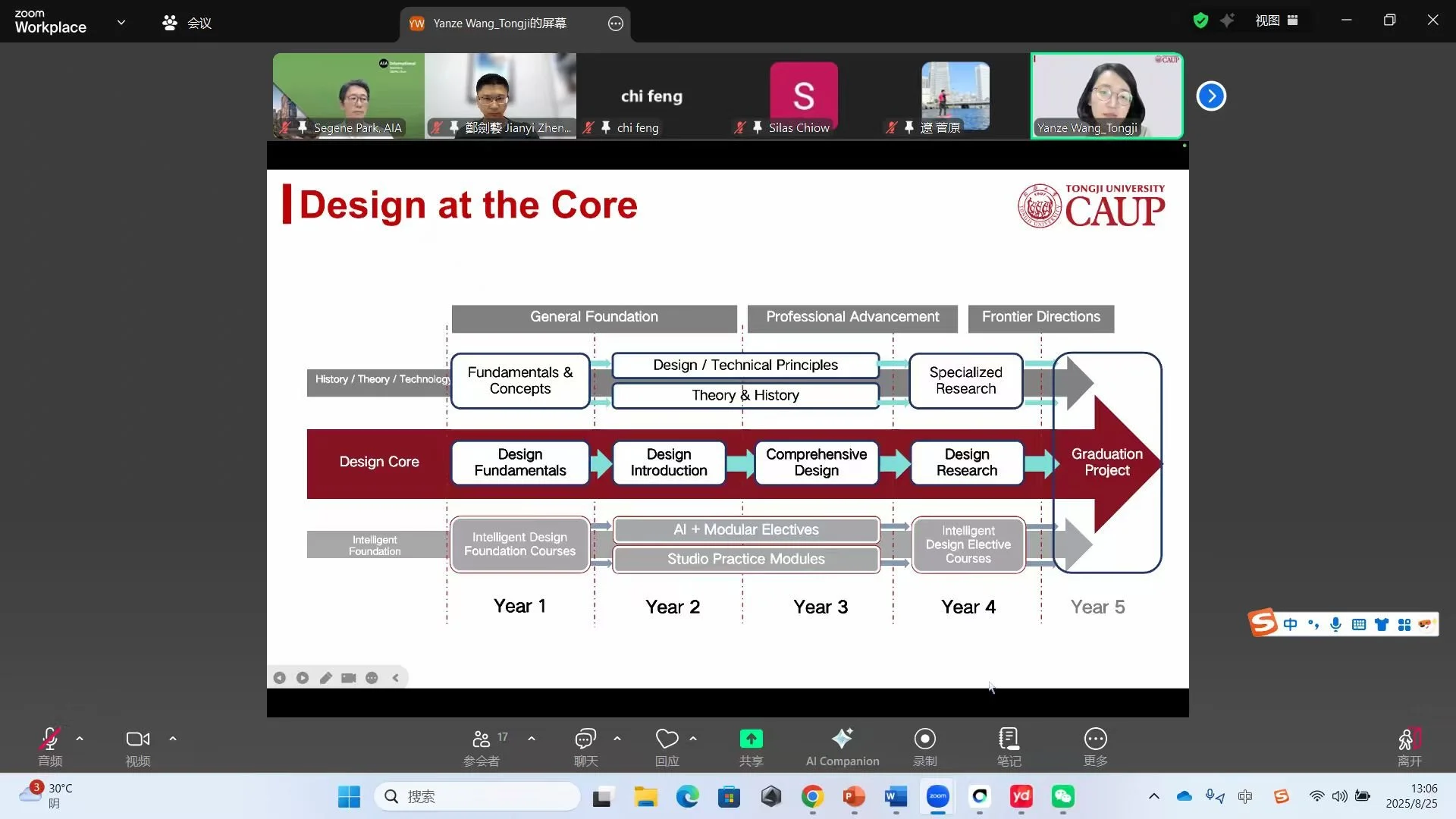The width and height of the screenshot is (1456, 819).
Task: Click the encryption shield icon
Action: 1200,20
